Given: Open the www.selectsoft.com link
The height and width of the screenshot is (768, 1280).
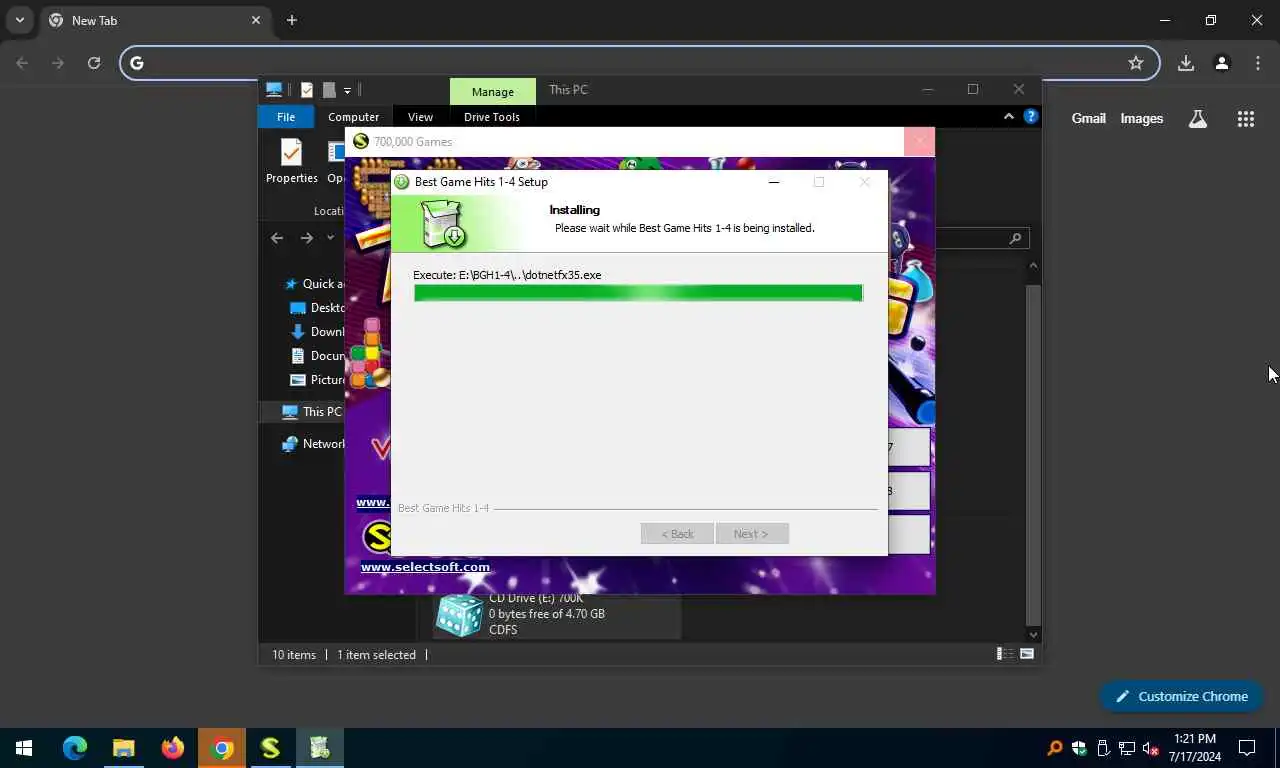Looking at the screenshot, I should (425, 567).
